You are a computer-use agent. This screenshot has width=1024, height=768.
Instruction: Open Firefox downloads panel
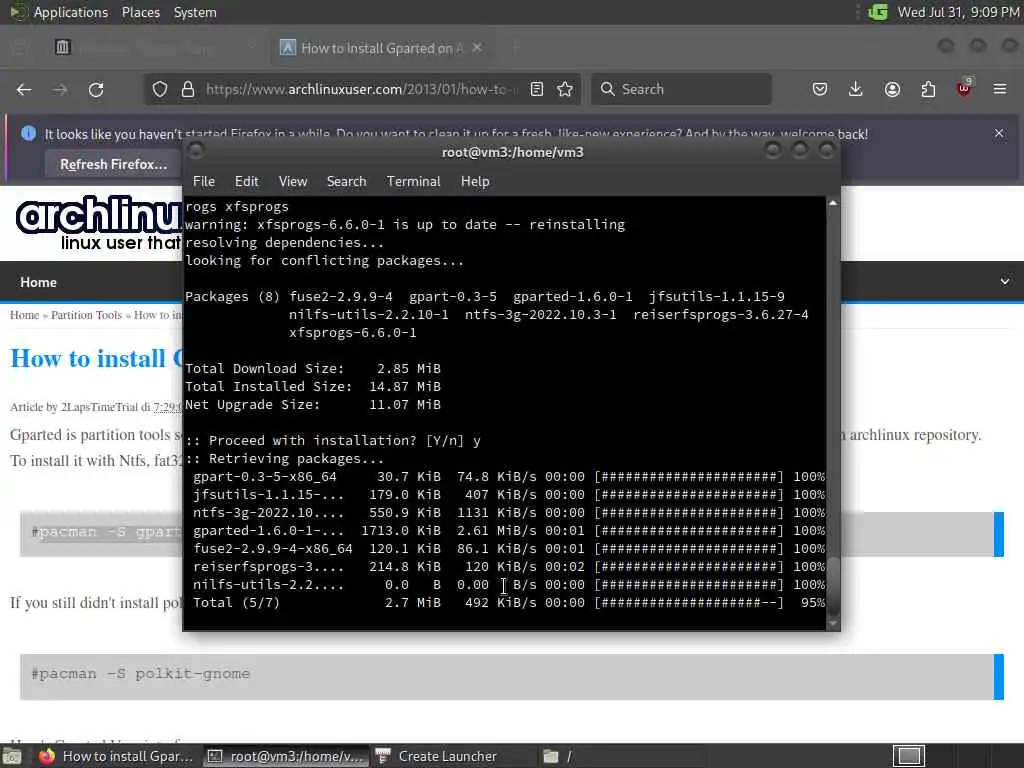pos(856,89)
